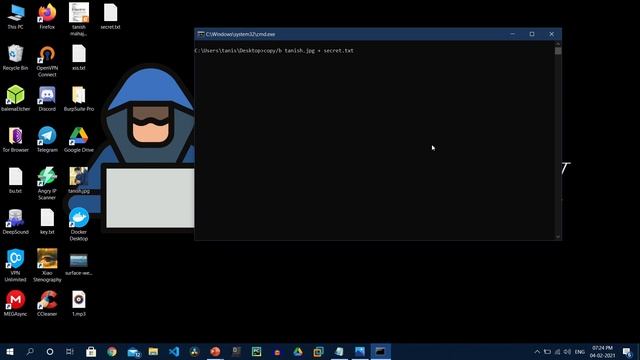
Task: Select the balenaEtcher shortcut
Action: coord(16,98)
